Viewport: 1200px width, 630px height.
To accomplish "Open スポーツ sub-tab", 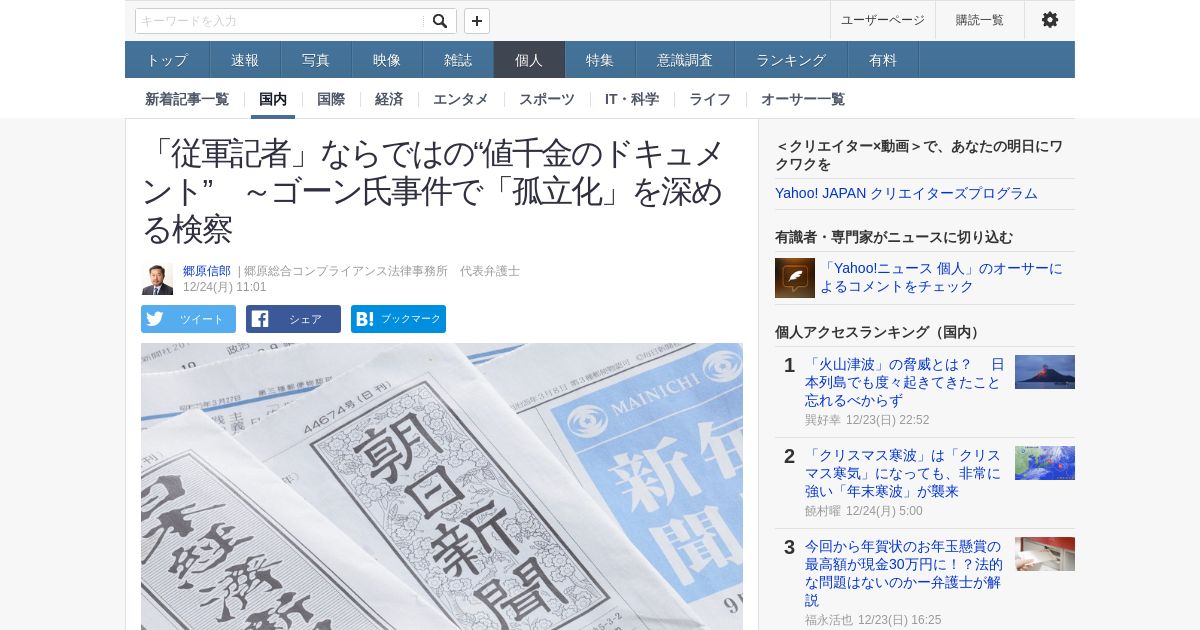I will click(547, 99).
